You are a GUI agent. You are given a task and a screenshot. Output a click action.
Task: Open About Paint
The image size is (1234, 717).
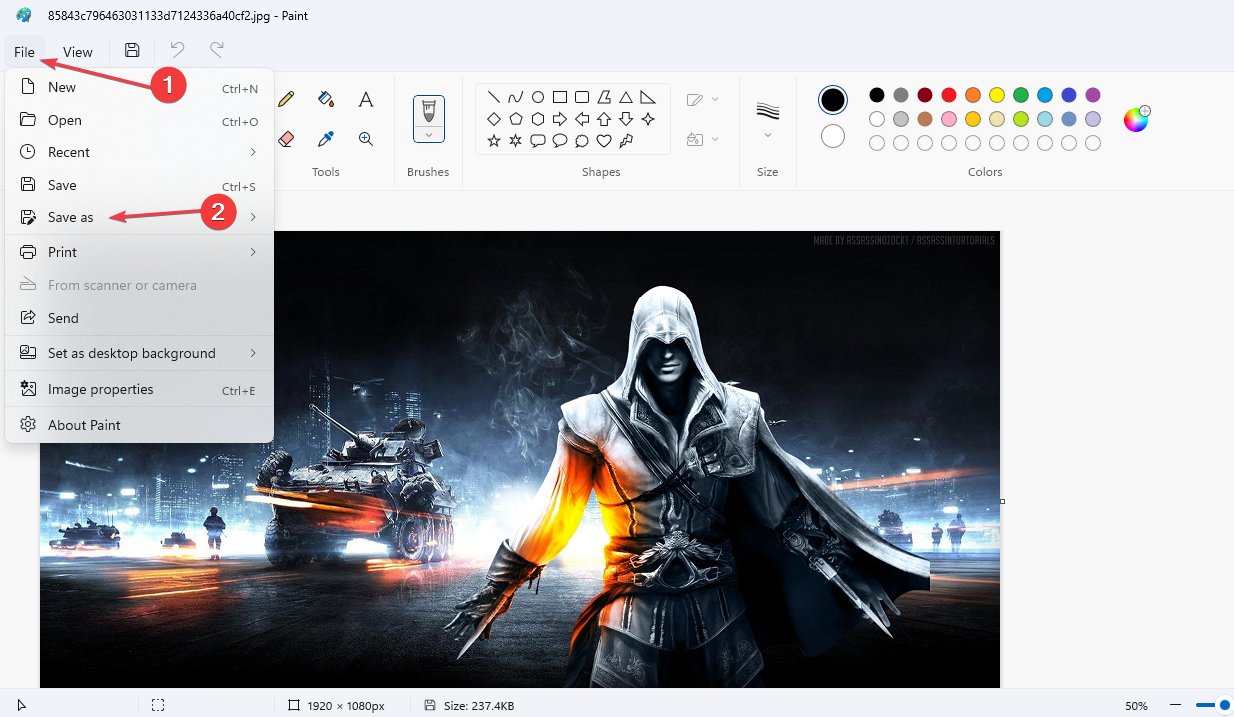139,425
